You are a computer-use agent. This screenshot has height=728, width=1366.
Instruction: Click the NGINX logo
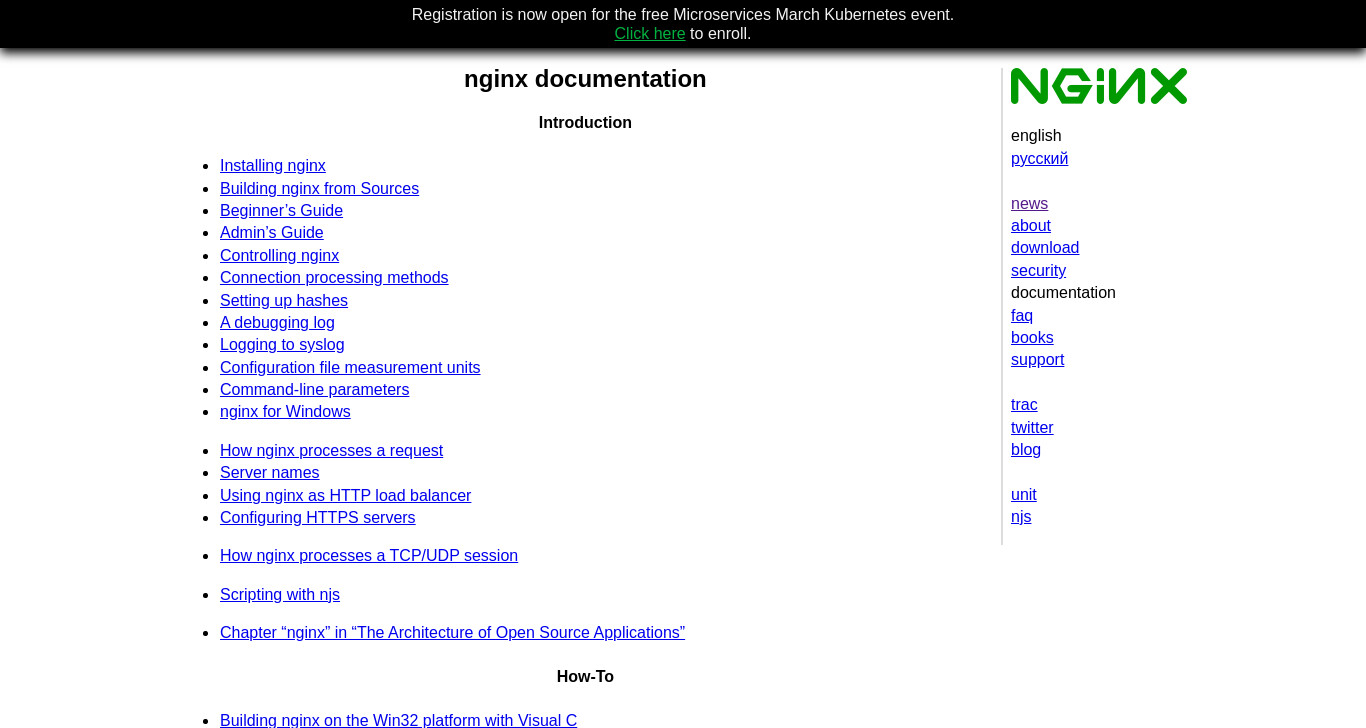tap(1099, 86)
